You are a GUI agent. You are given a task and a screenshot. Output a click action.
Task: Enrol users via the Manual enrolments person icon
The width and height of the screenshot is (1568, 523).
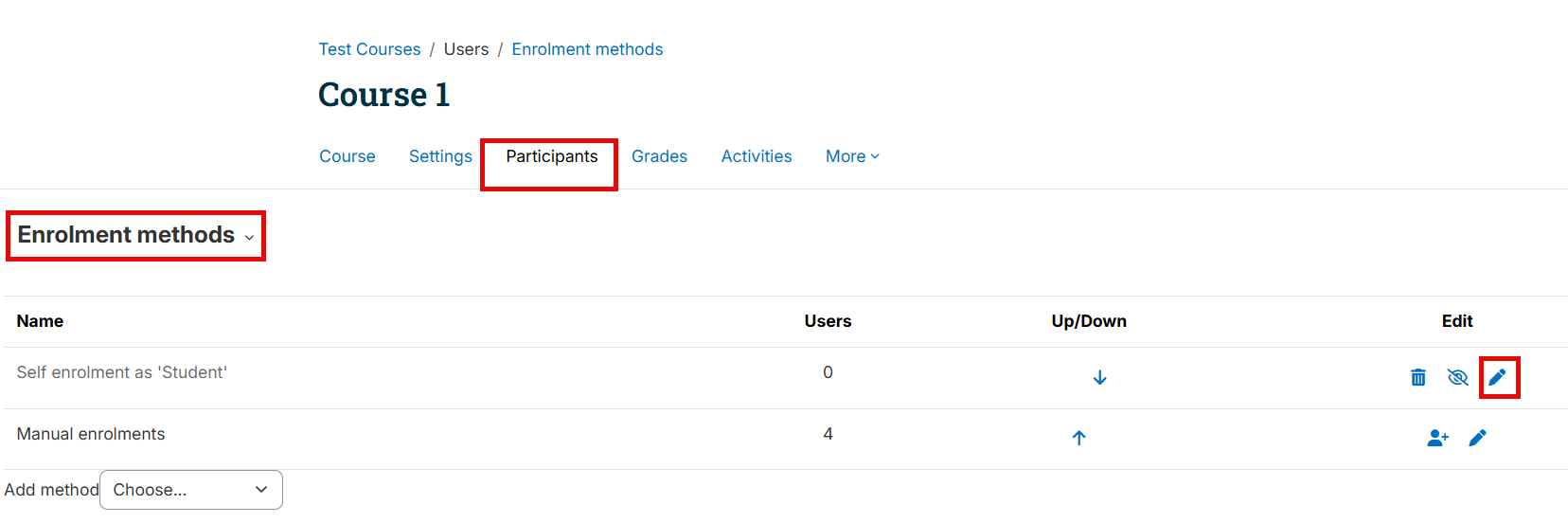(x=1437, y=438)
